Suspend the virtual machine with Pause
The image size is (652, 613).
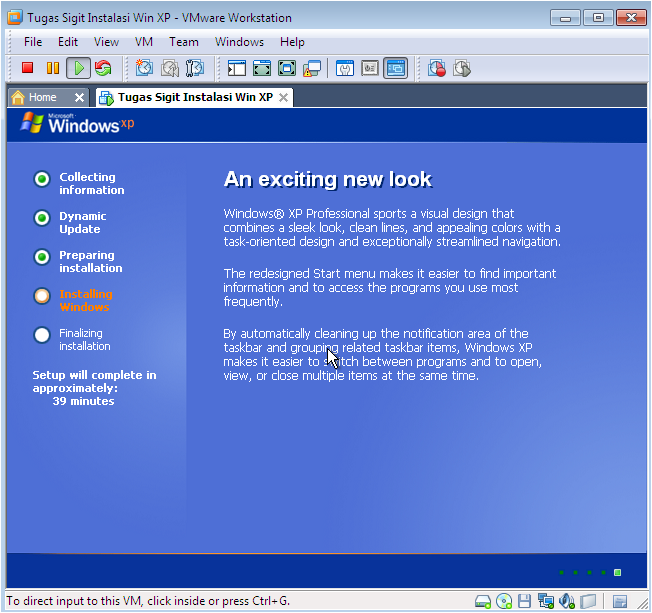click(53, 68)
